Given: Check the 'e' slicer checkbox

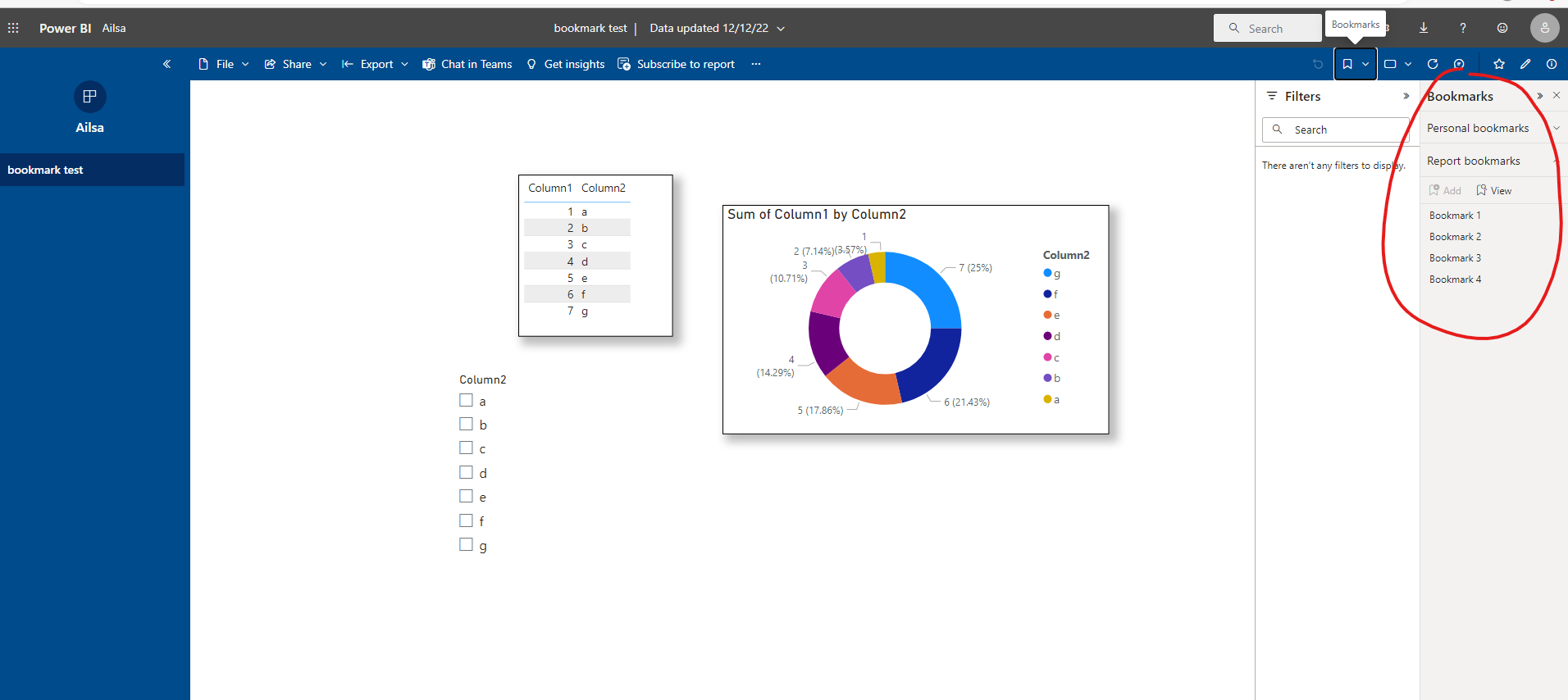Looking at the screenshot, I should pyautogui.click(x=466, y=496).
